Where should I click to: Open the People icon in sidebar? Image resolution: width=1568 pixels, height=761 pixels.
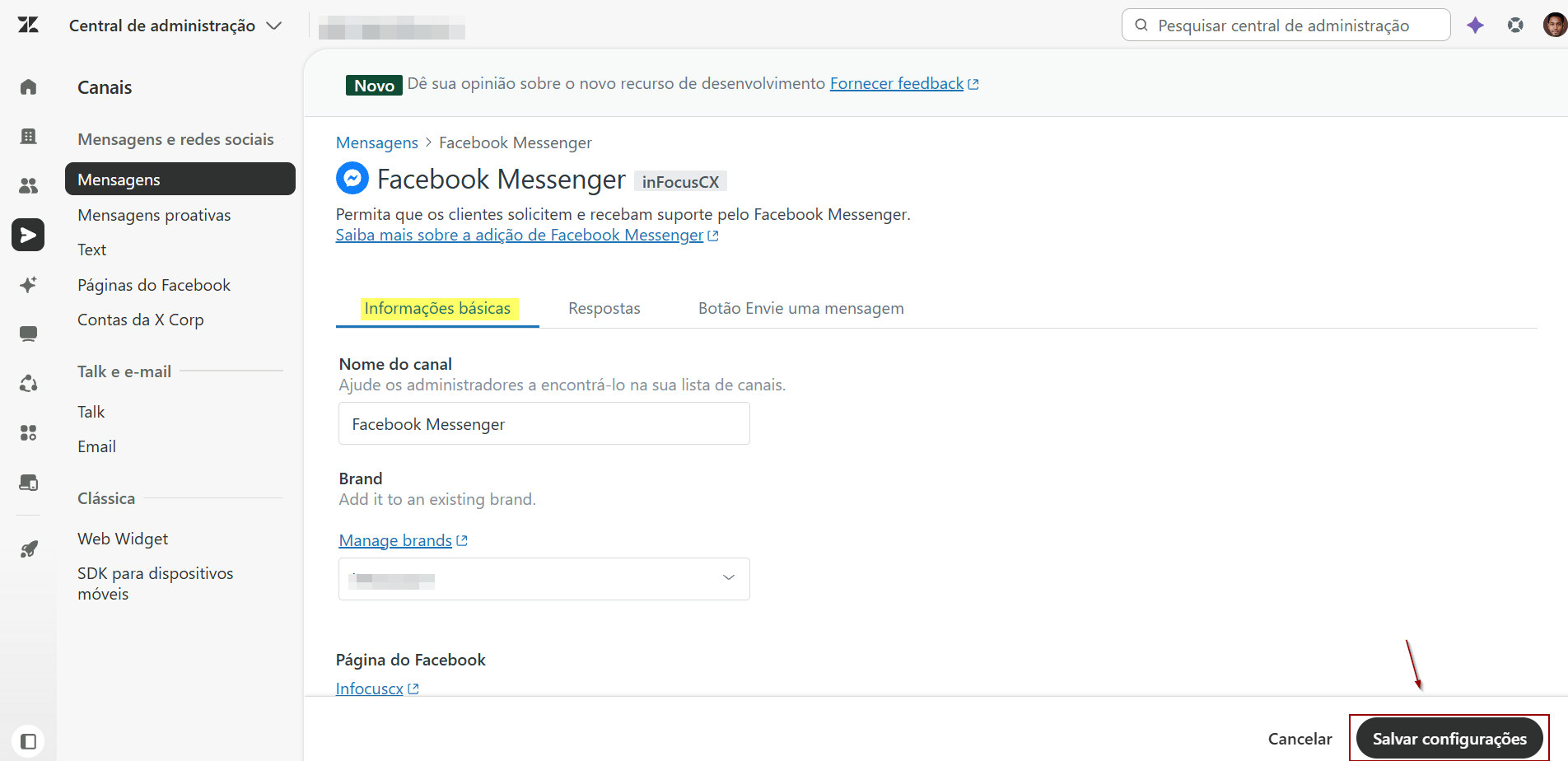tap(28, 185)
